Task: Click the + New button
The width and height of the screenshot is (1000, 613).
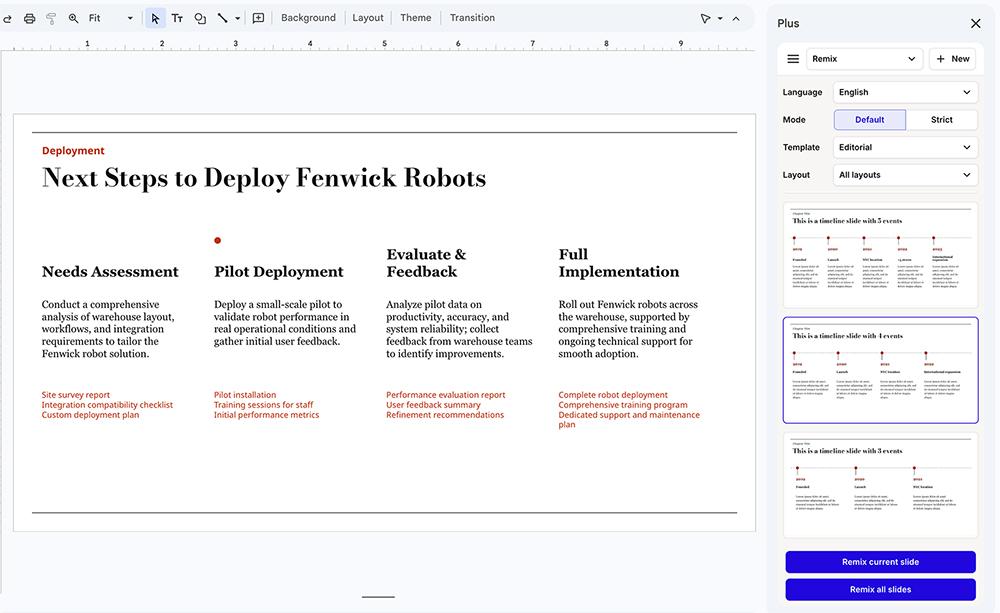Action: coord(952,59)
